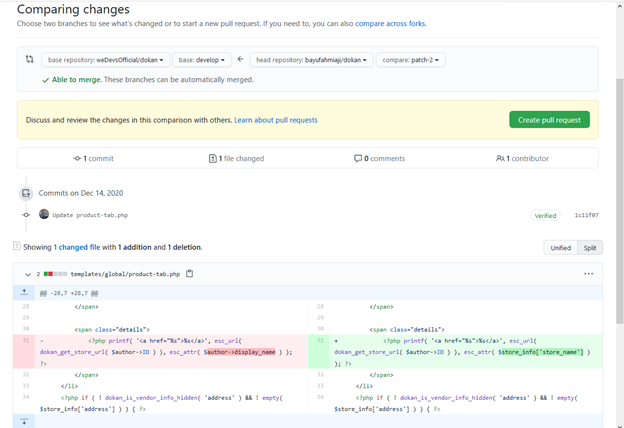Open commit hash 1c11f07
The height and width of the screenshot is (428, 624).
[x=586, y=215]
